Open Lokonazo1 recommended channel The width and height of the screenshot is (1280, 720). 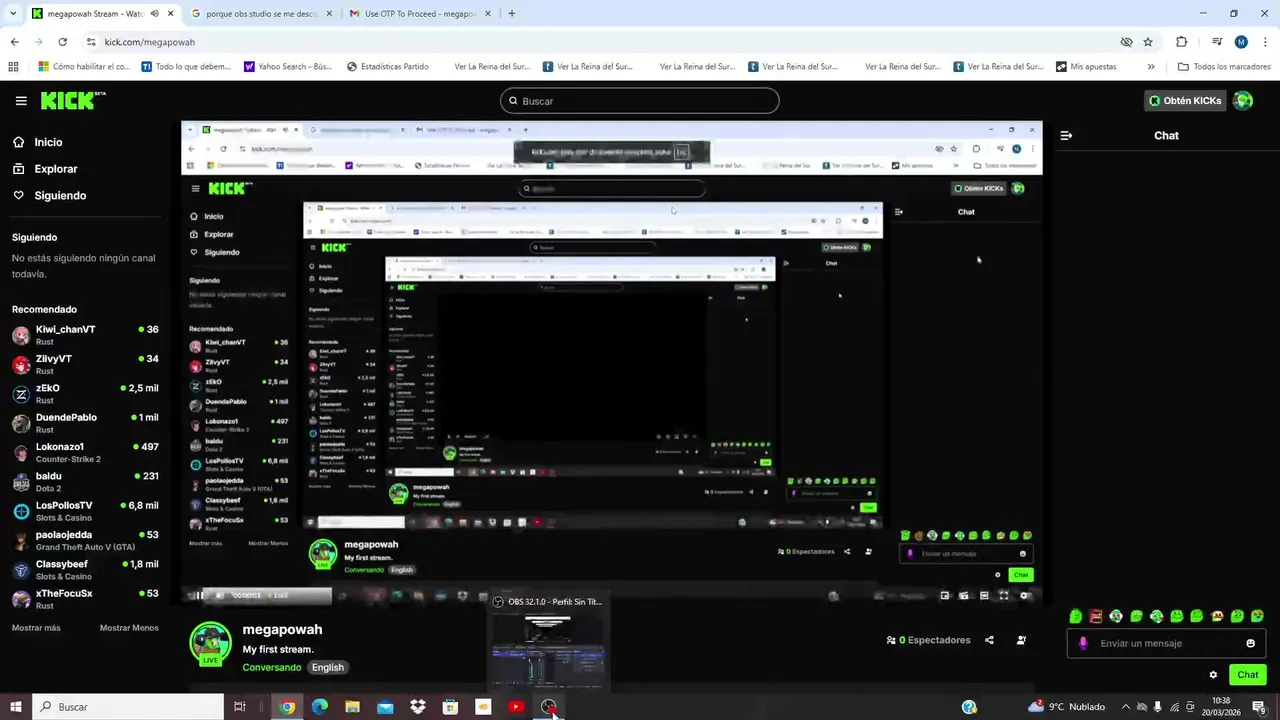coord(85,452)
